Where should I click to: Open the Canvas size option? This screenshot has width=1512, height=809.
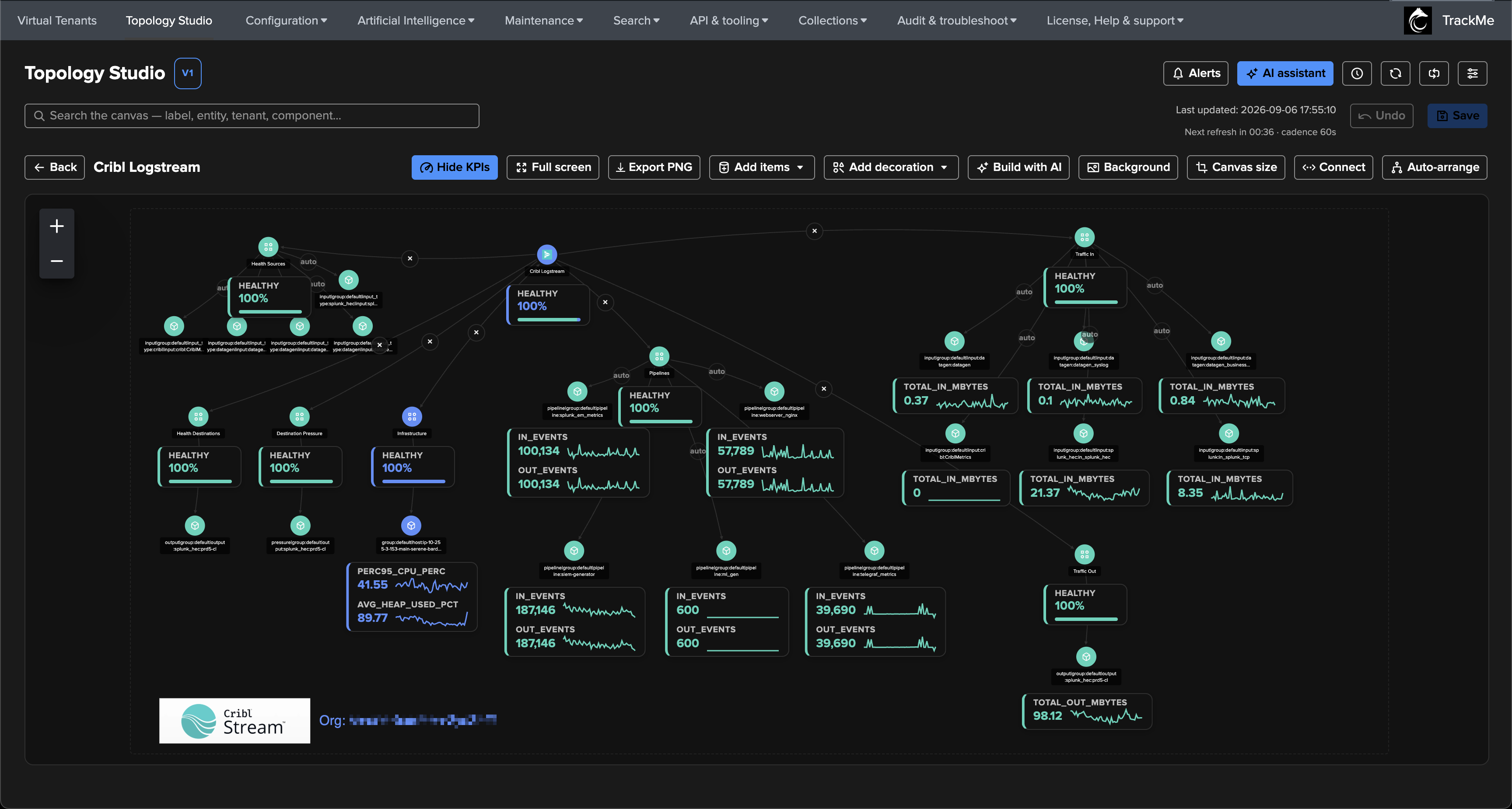tap(1235, 167)
